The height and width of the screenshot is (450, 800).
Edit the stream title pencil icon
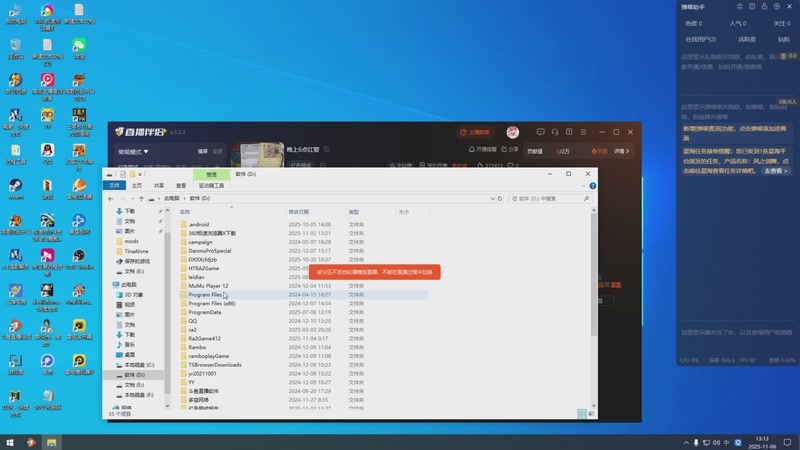pyautogui.click(x=327, y=149)
